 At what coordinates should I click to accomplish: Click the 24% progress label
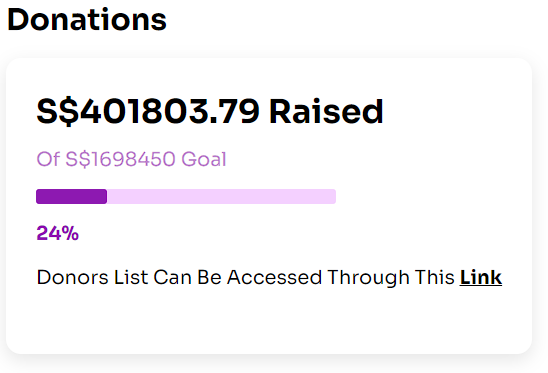click(x=58, y=233)
